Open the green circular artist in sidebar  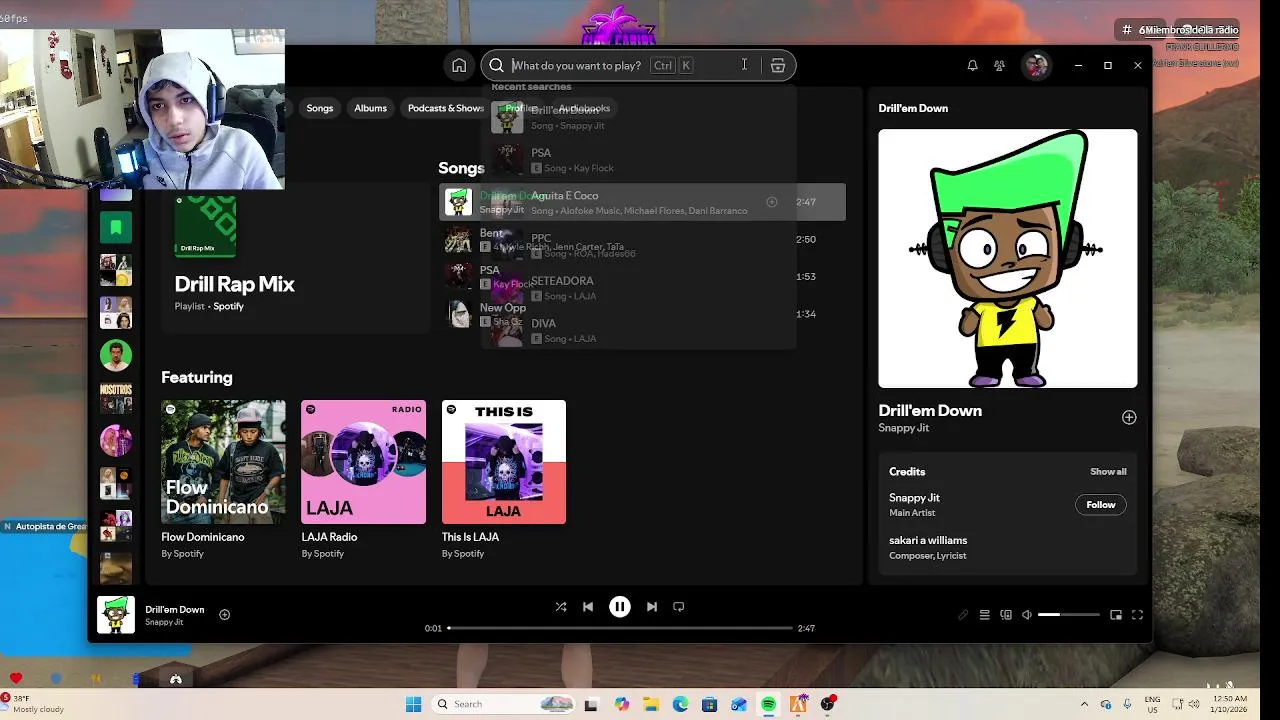116,355
